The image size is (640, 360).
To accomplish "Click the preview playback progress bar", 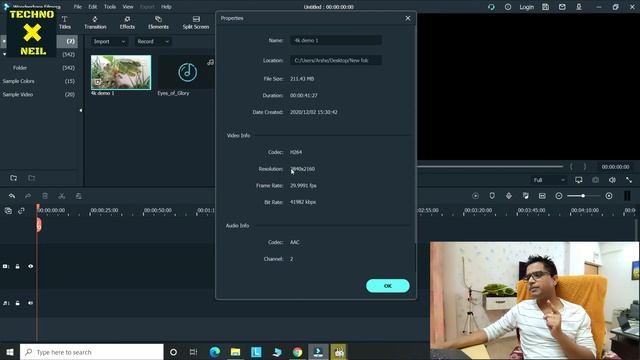I will 490,167.
